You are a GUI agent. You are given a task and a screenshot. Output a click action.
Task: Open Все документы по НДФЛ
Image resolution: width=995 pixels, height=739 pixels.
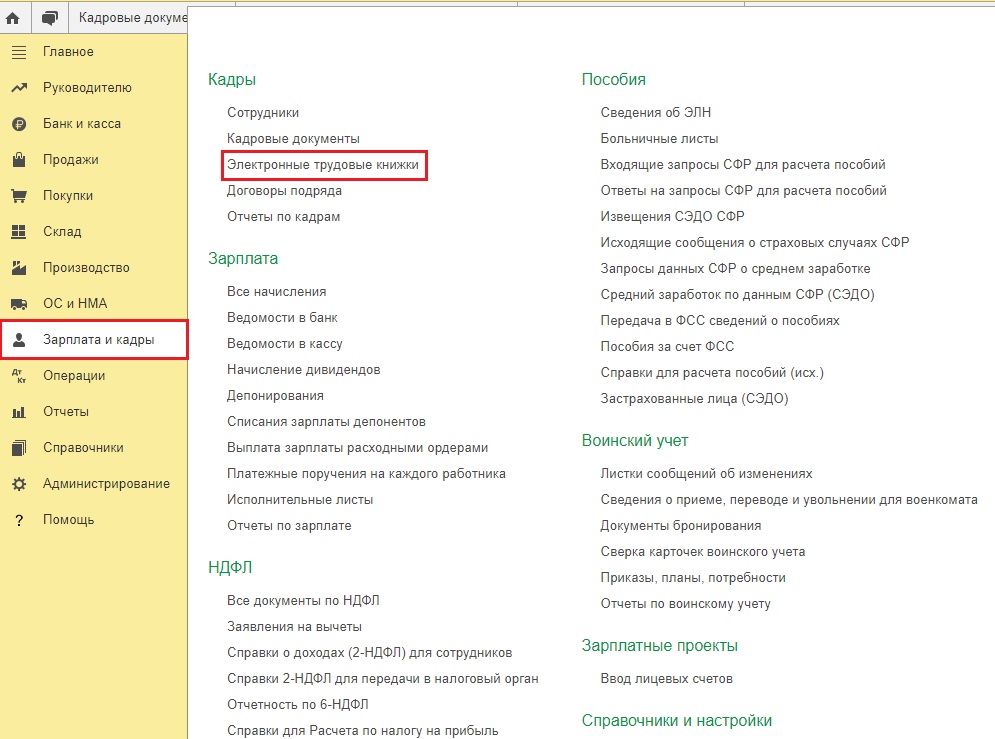(303, 600)
